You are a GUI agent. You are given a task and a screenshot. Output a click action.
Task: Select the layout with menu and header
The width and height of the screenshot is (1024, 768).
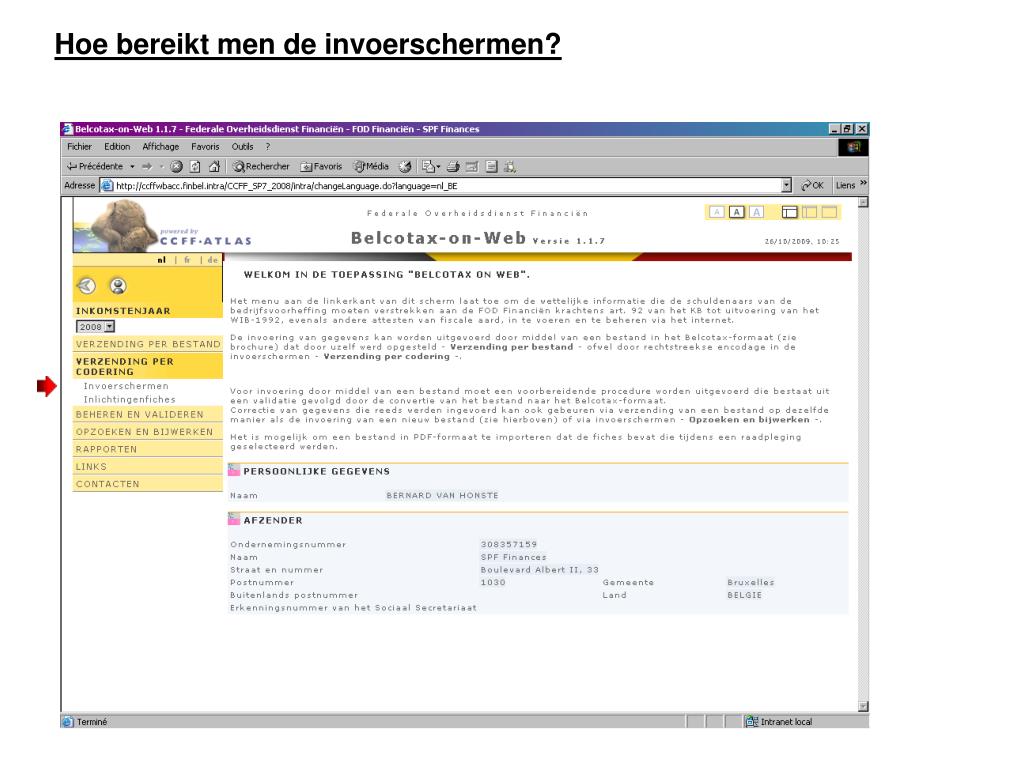790,212
